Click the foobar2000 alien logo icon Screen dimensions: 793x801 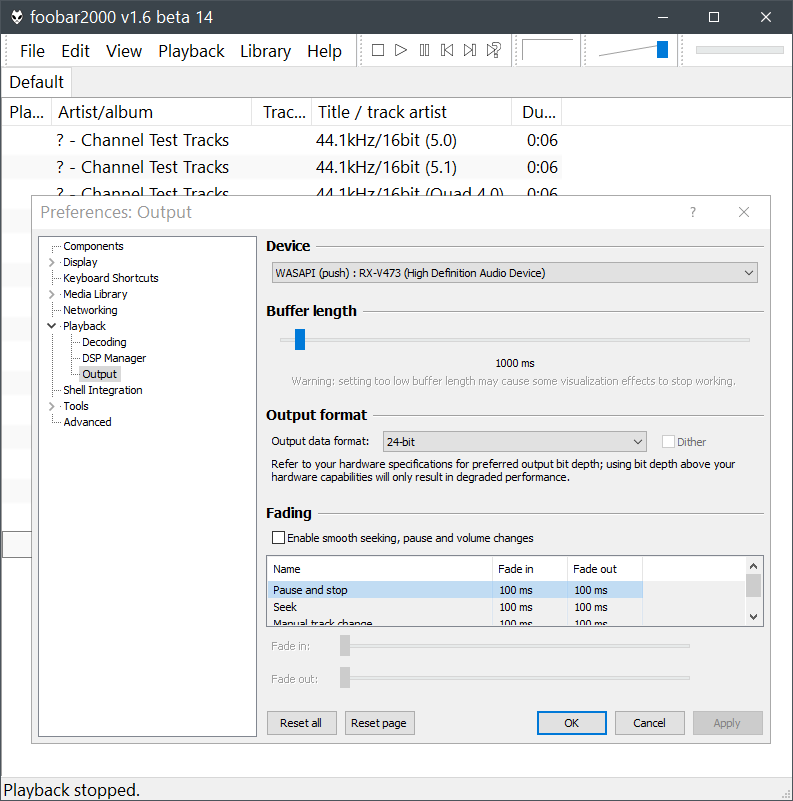tap(17, 17)
